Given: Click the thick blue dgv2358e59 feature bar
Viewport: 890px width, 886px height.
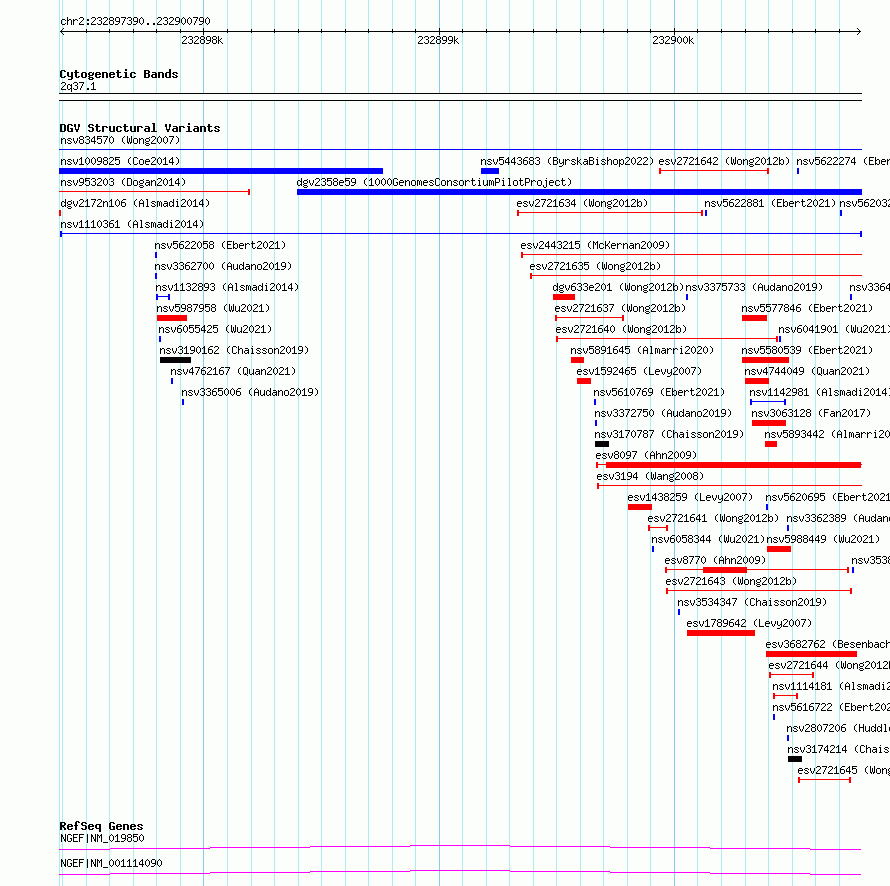Looking at the screenshot, I should click(x=579, y=192).
